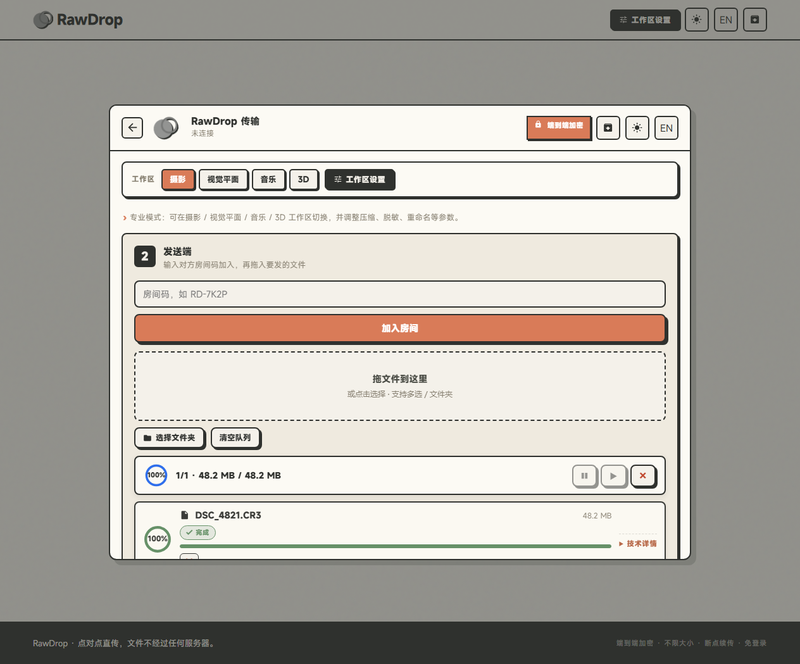Toggle theme via background page sun icon
Viewport: 800px width, 664px height.
pyautogui.click(x=696, y=20)
